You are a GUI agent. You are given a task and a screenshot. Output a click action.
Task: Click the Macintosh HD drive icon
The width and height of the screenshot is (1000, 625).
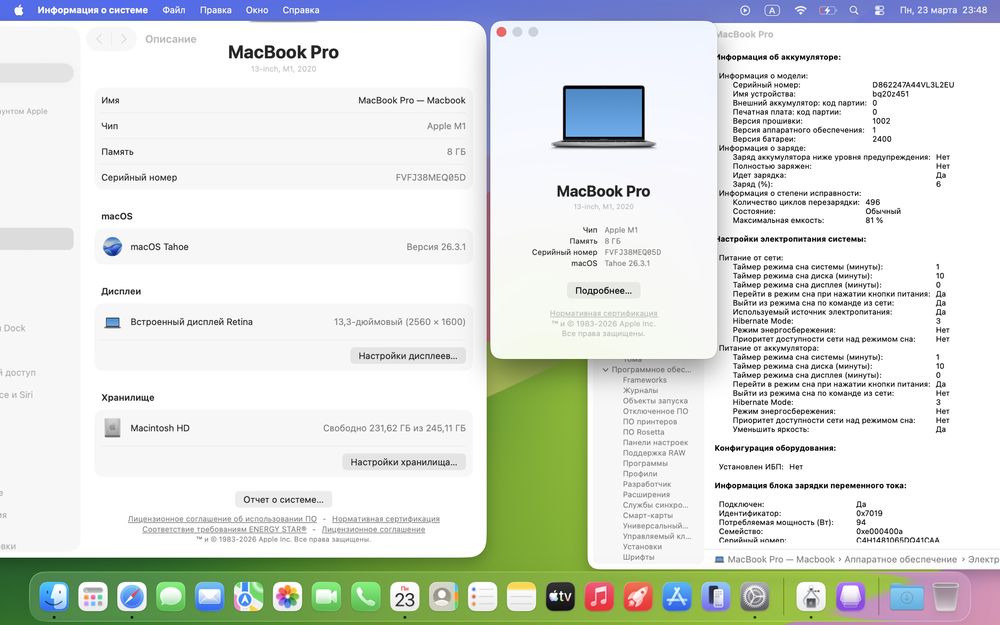pyautogui.click(x=113, y=428)
